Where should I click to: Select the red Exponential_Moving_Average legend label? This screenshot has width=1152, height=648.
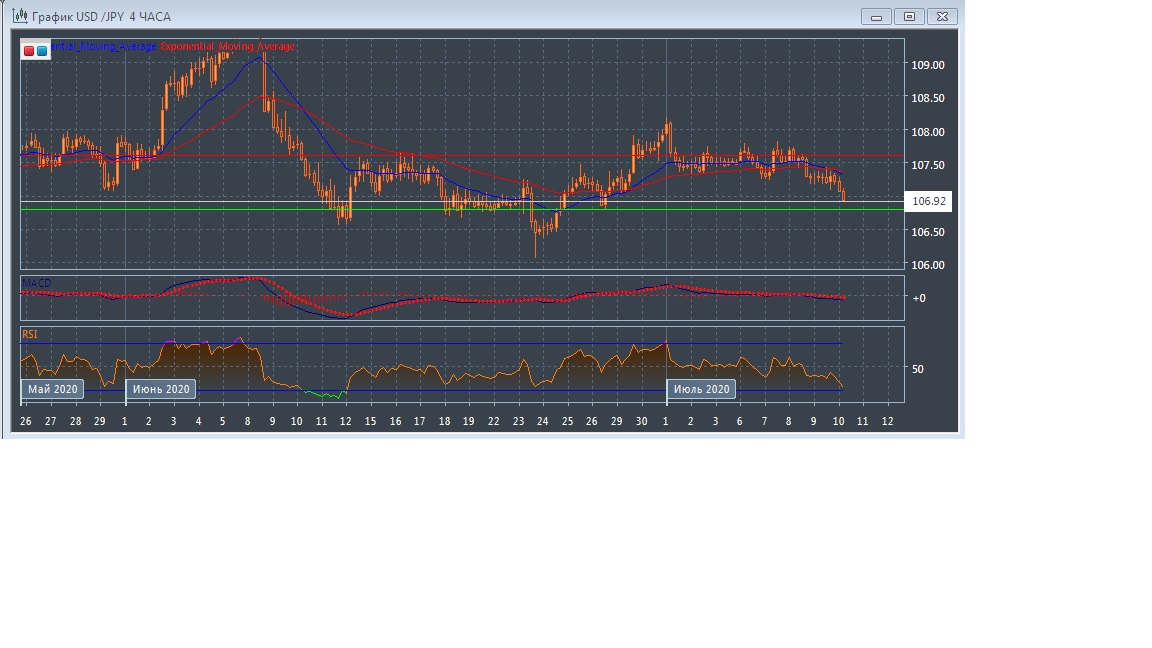click(x=228, y=46)
